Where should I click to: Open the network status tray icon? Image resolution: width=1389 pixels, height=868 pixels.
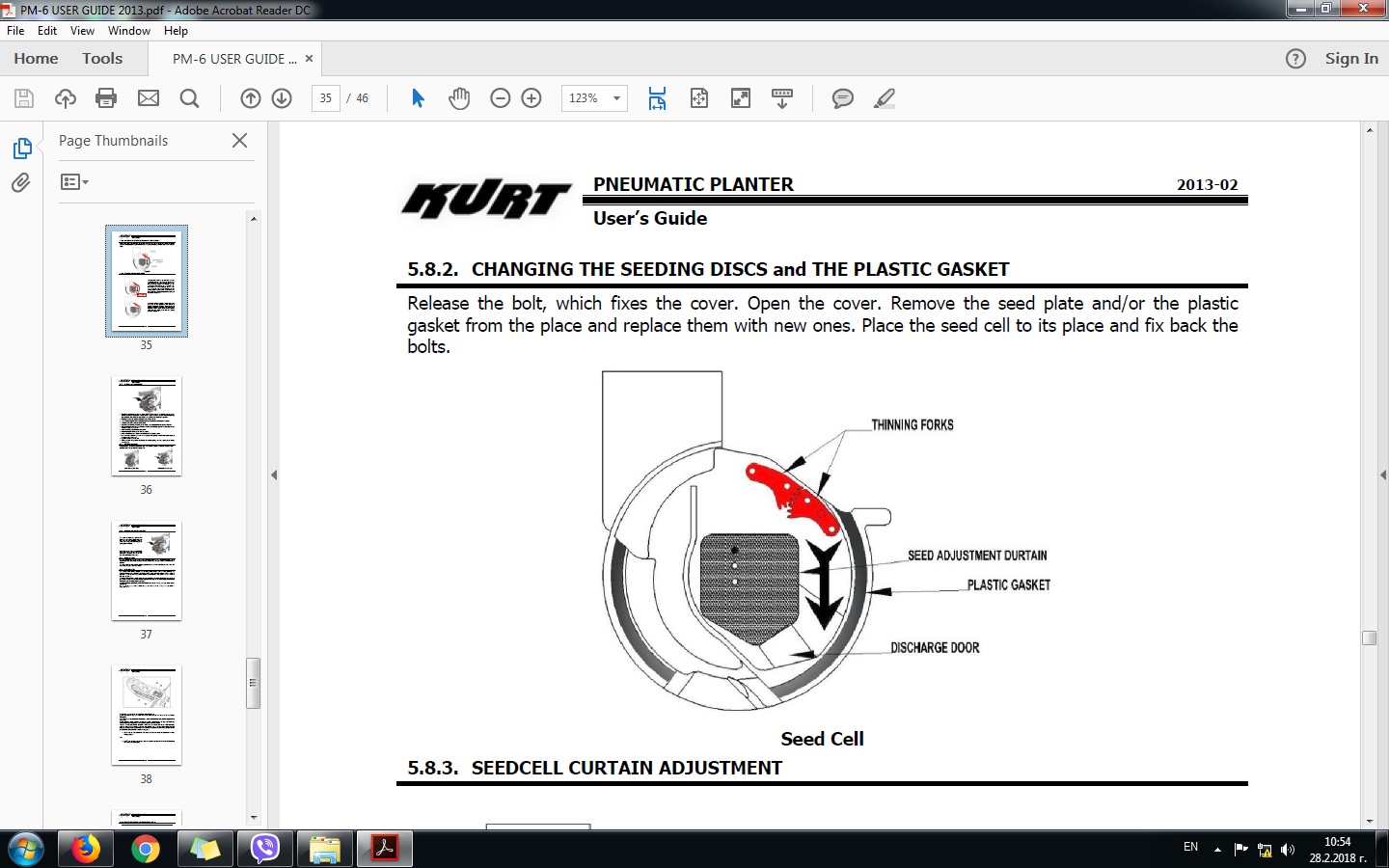pos(1265,850)
